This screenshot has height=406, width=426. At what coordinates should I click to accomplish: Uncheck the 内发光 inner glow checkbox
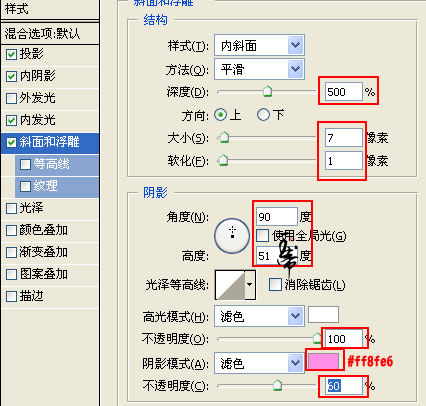[x=11, y=120]
